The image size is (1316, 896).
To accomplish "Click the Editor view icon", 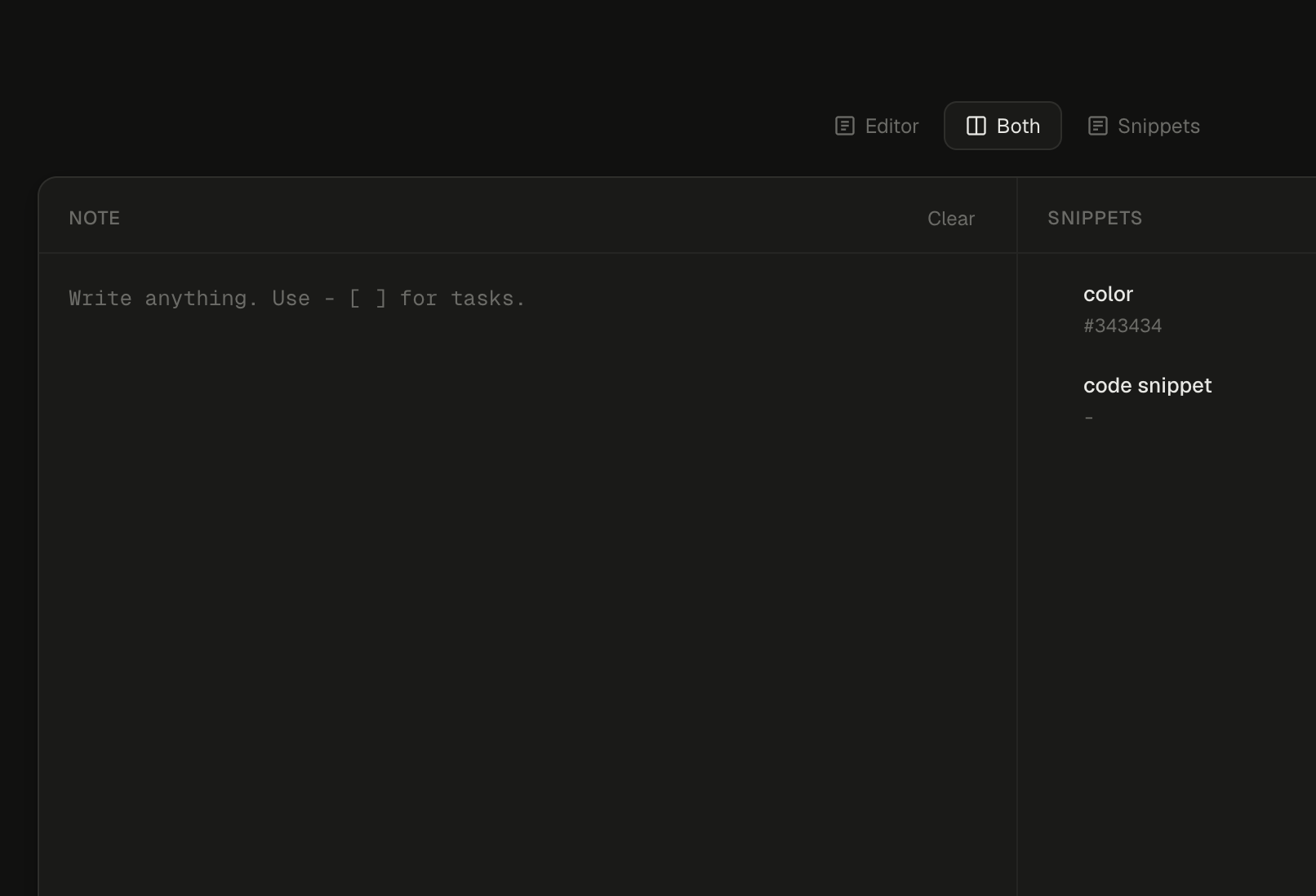I will pyautogui.click(x=844, y=126).
